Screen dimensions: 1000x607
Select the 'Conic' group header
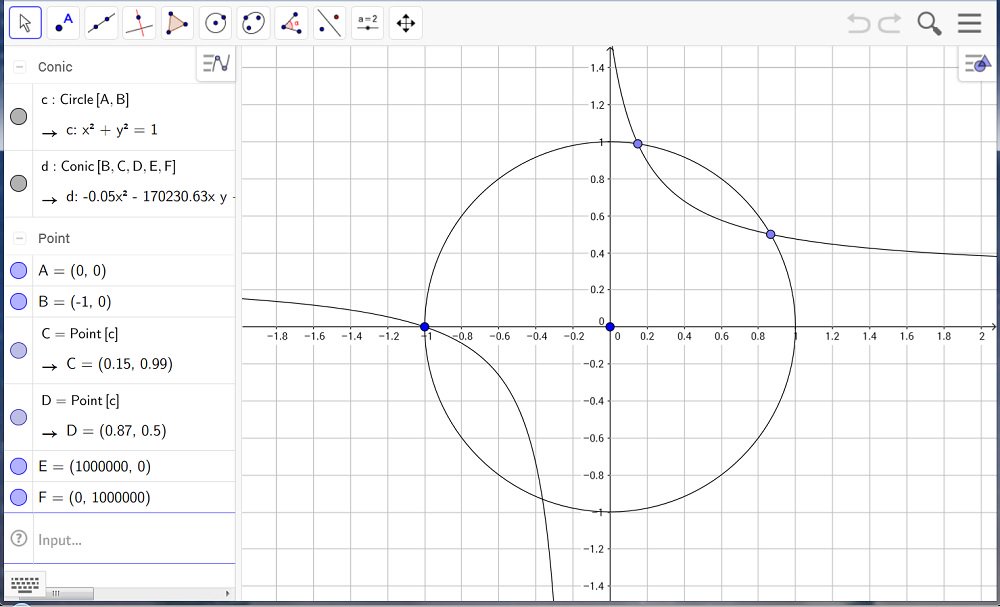(x=55, y=66)
